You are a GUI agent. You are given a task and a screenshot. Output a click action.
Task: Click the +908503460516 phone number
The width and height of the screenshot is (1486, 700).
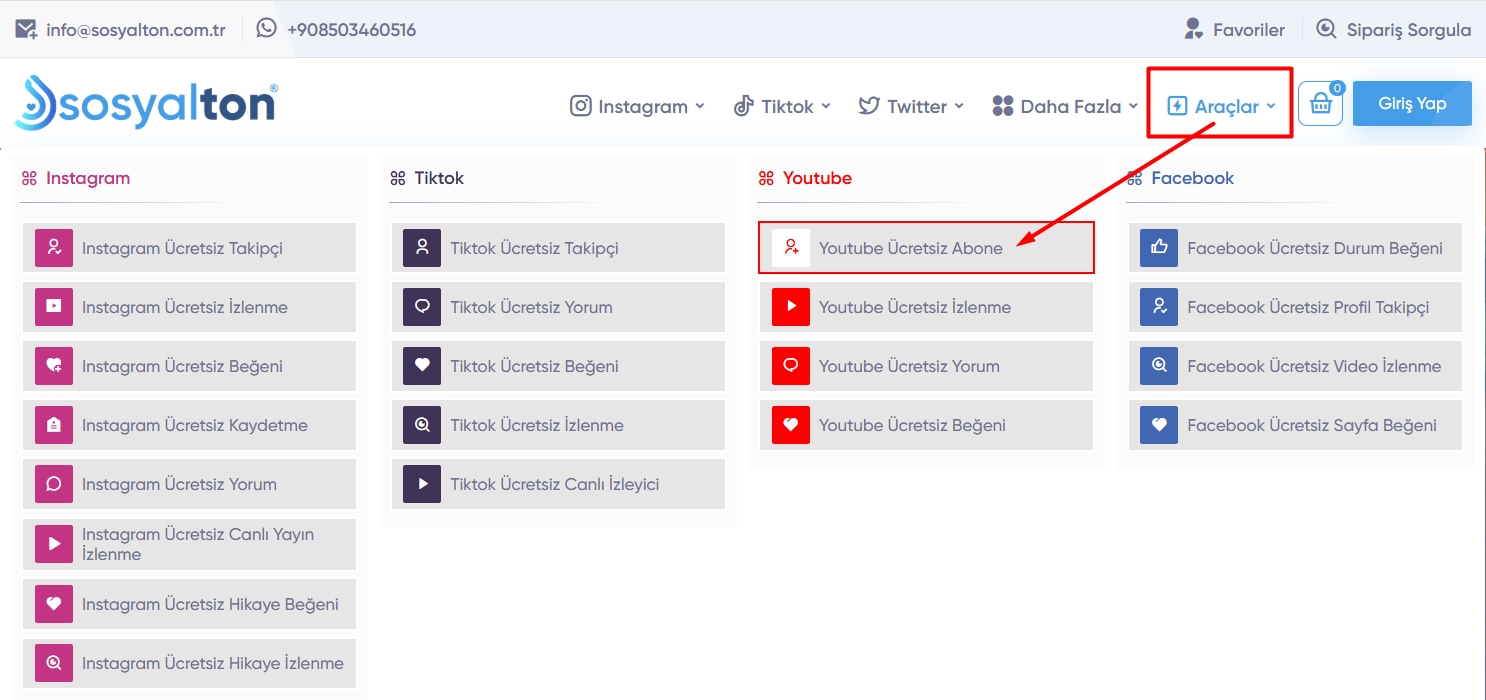tap(351, 30)
